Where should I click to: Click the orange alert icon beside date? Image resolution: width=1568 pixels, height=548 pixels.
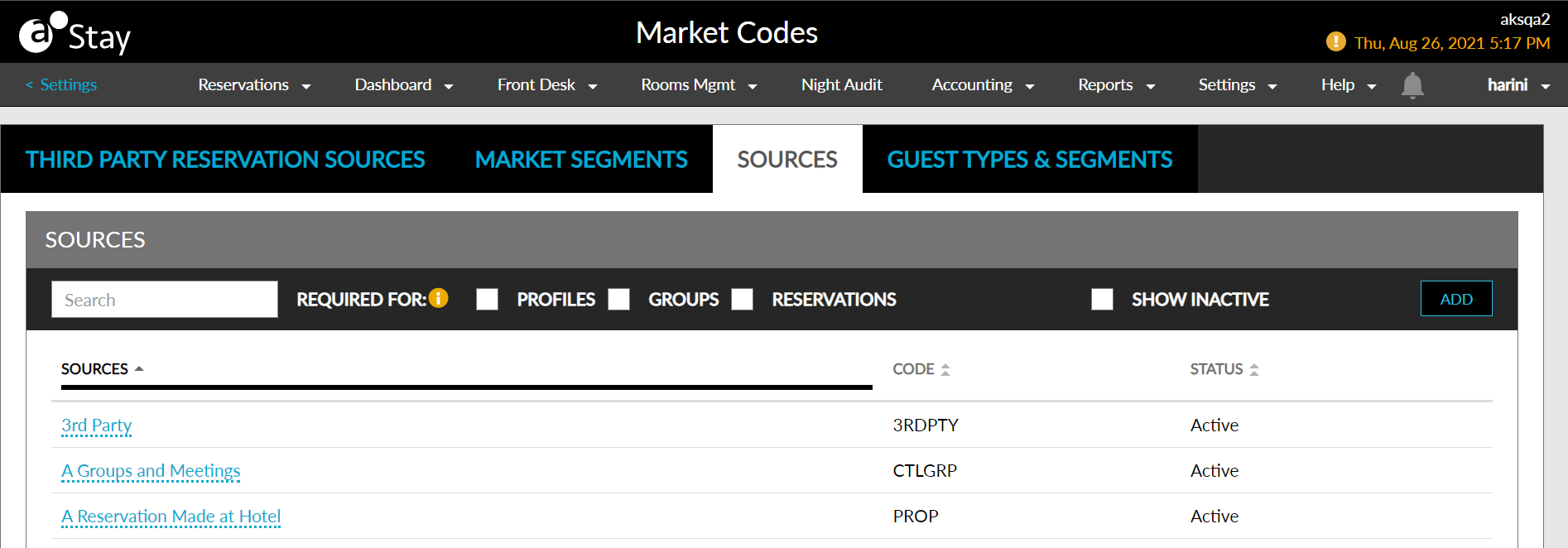click(1335, 41)
